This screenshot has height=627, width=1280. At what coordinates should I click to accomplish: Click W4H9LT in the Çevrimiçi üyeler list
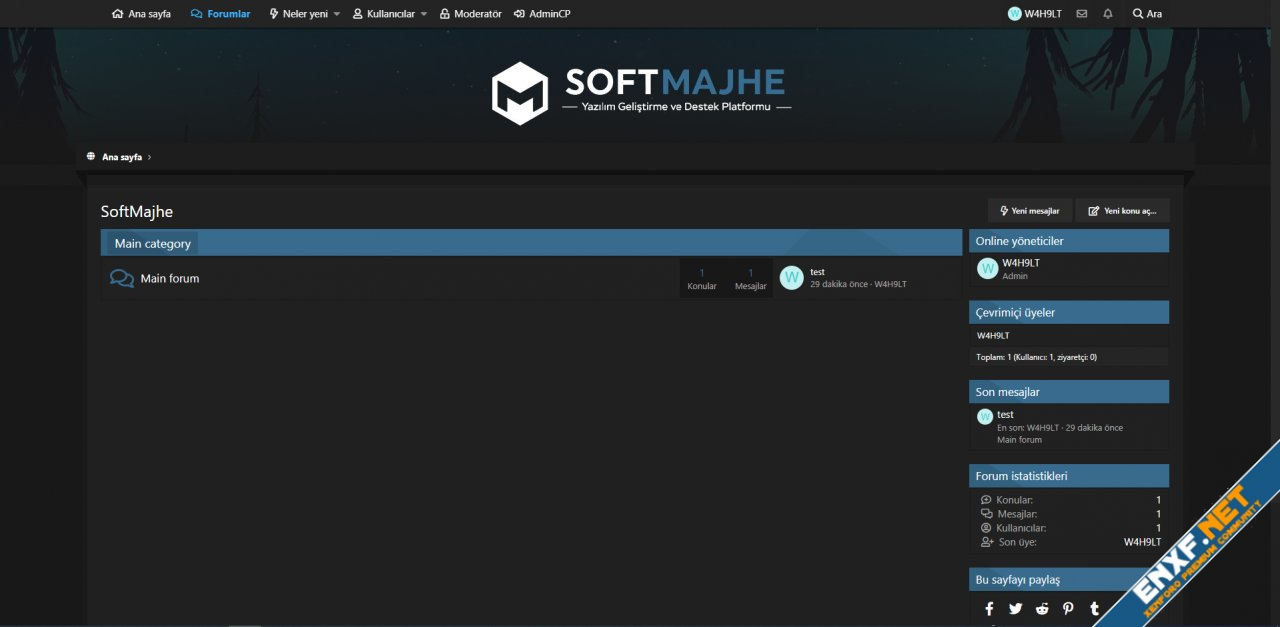(993, 335)
